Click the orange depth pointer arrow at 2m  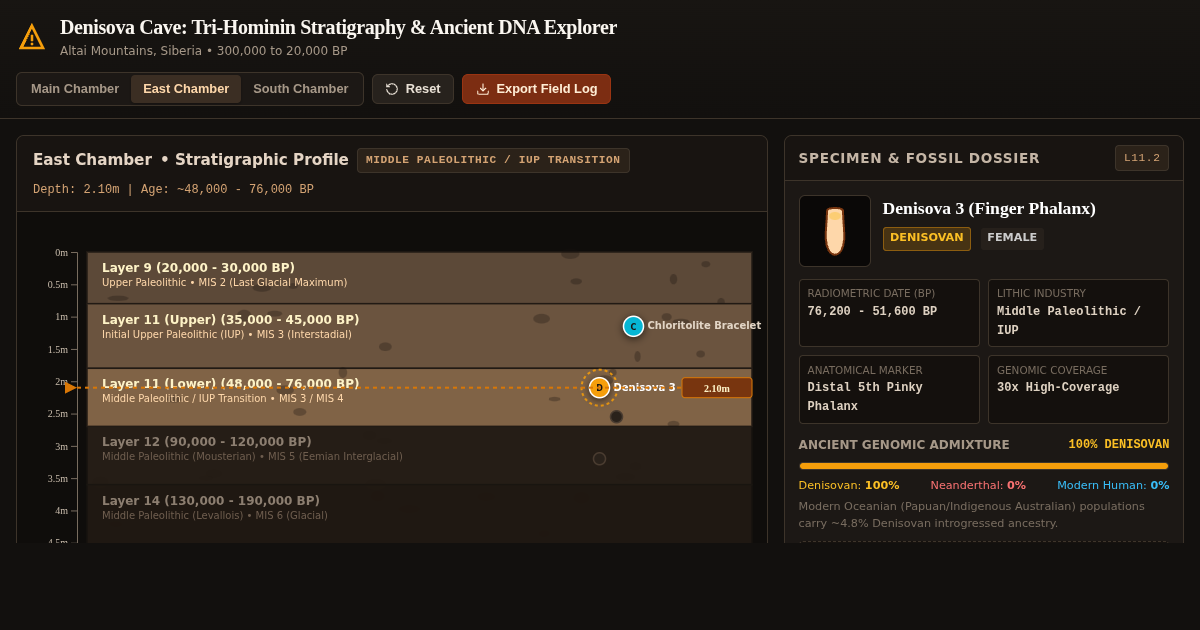[70, 388]
